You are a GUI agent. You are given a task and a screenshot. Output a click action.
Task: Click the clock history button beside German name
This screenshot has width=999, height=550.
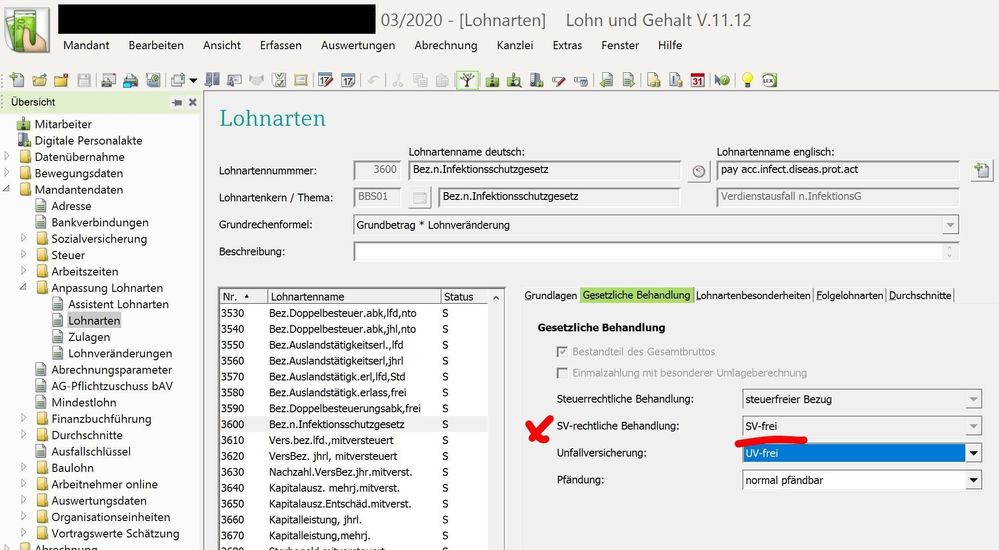coord(699,171)
